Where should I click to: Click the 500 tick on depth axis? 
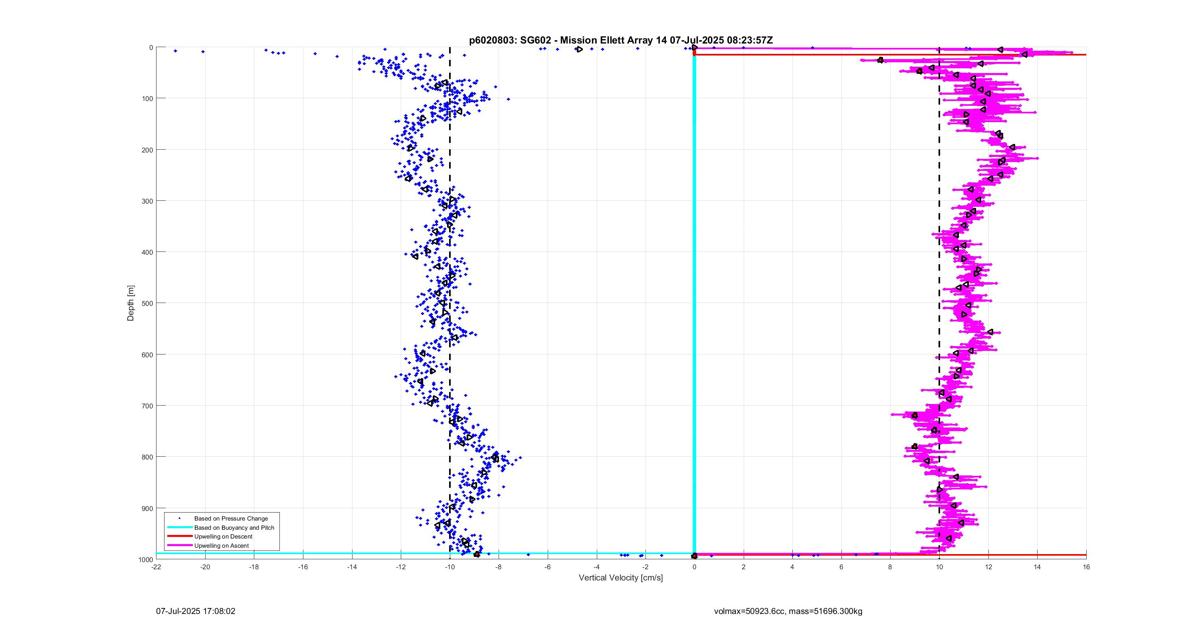[x=146, y=303]
